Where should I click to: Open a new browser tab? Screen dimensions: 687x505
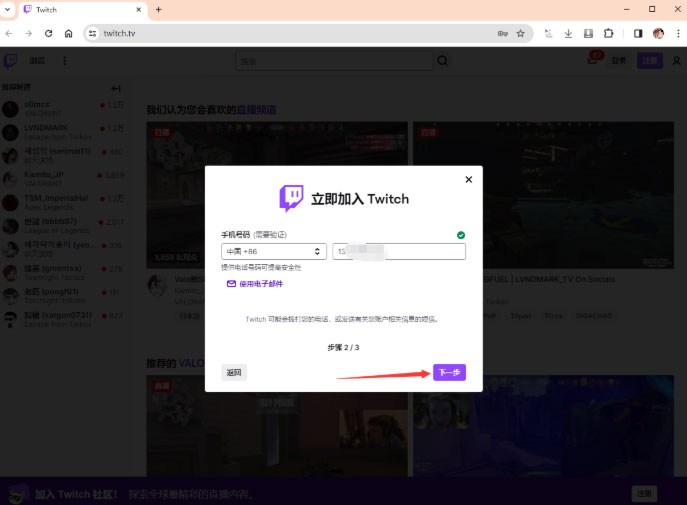[159, 10]
